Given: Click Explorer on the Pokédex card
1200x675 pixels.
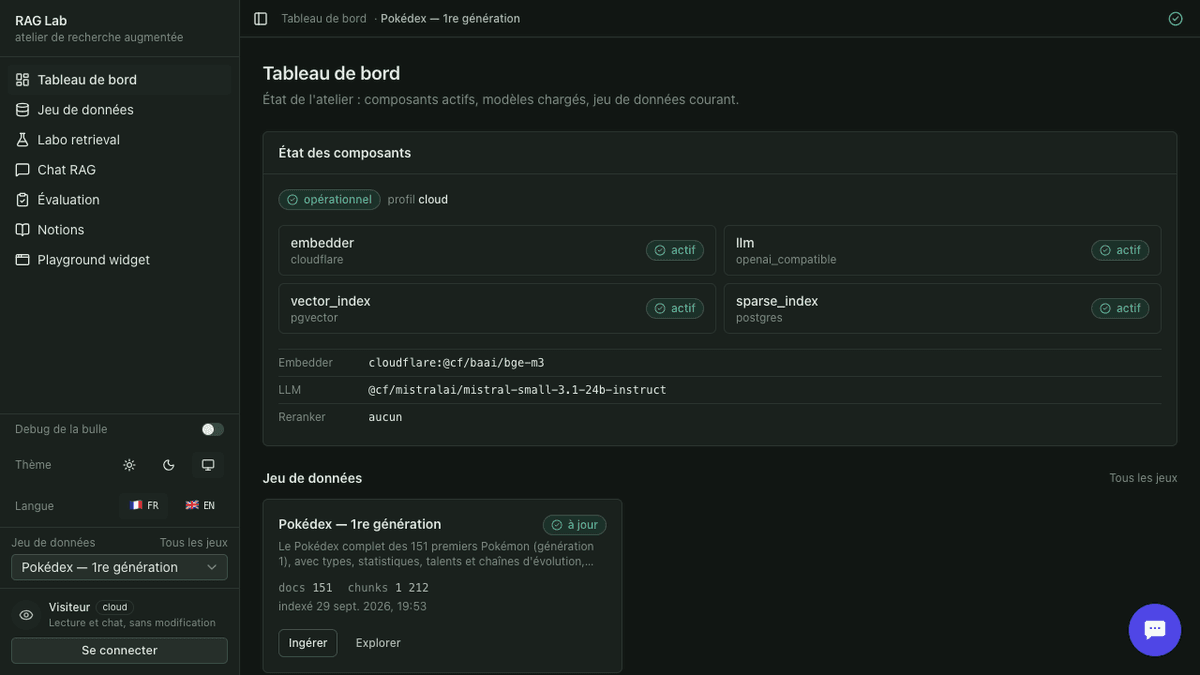Looking at the screenshot, I should (x=378, y=643).
